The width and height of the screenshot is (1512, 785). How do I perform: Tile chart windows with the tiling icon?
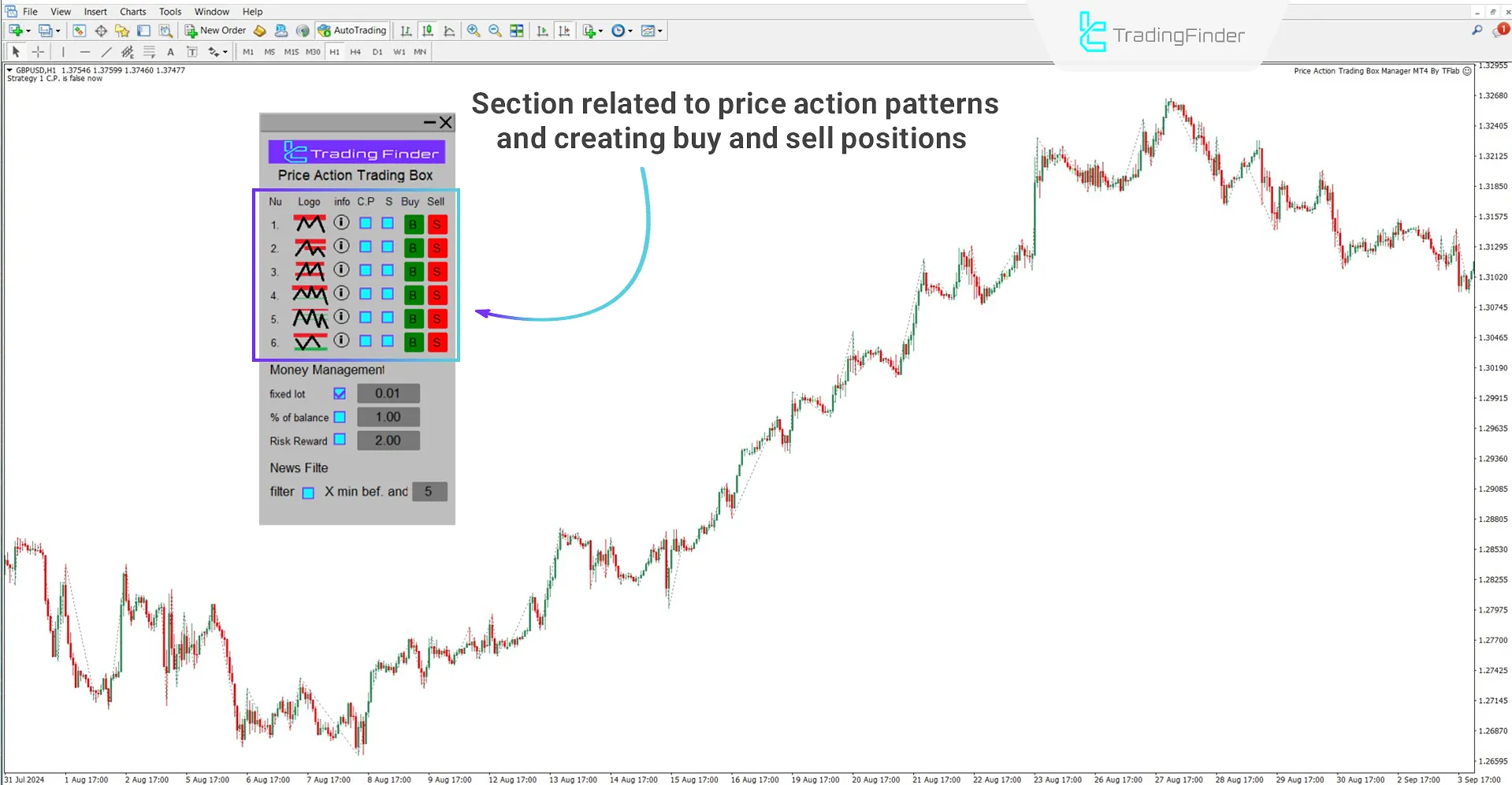tap(516, 30)
